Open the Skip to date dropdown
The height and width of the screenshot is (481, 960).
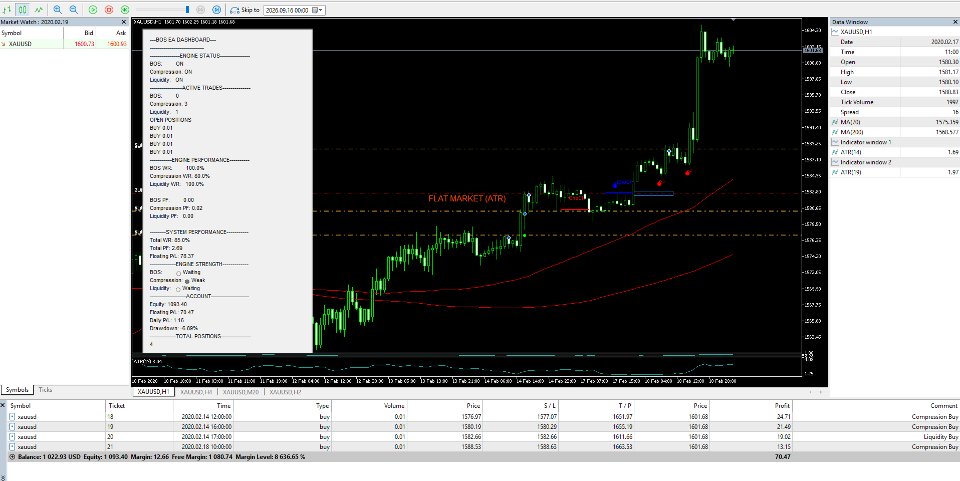(318, 10)
